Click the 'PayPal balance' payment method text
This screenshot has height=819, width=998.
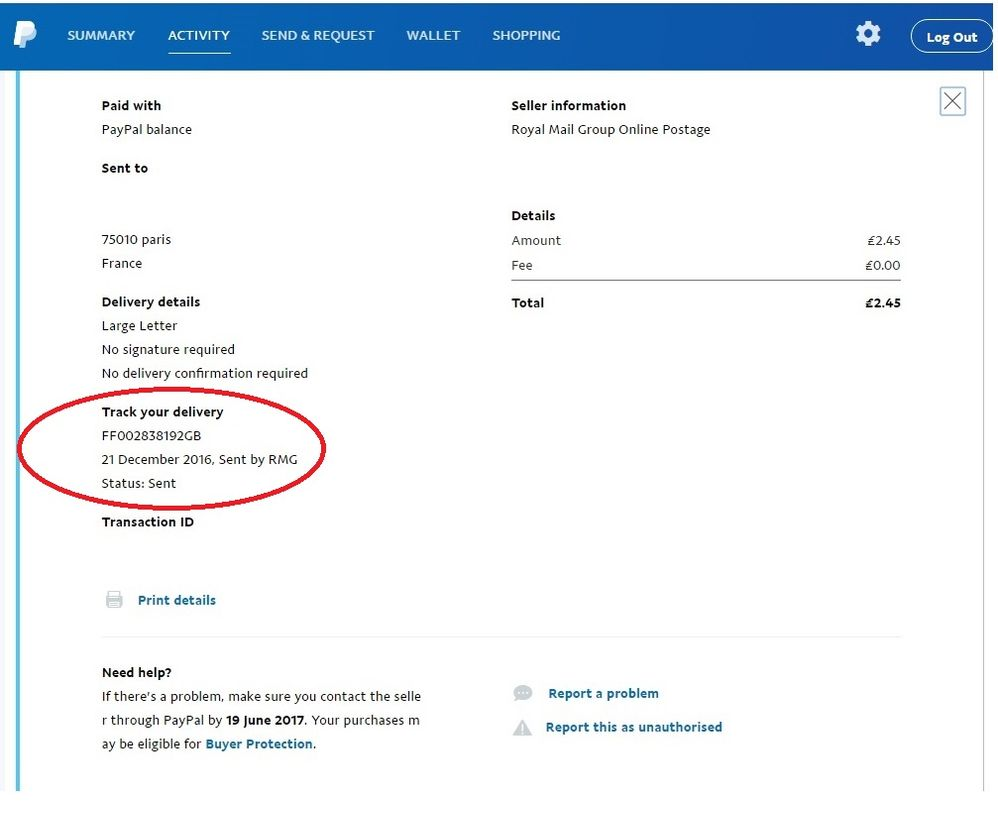pos(146,130)
